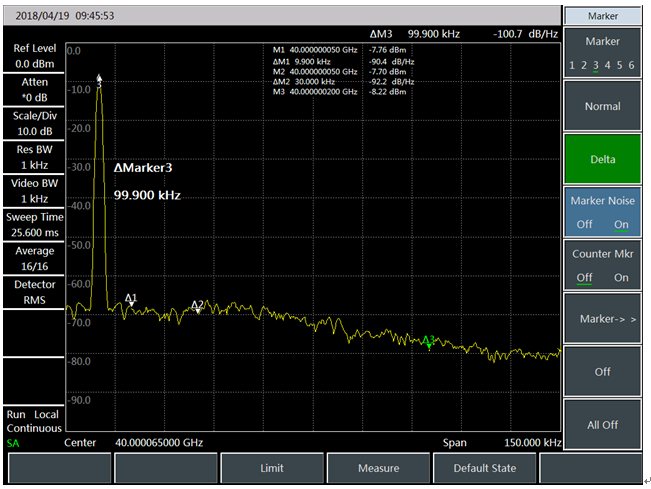
Task: Choose marker number 6 in the Marker softkey
Action: tap(632, 65)
